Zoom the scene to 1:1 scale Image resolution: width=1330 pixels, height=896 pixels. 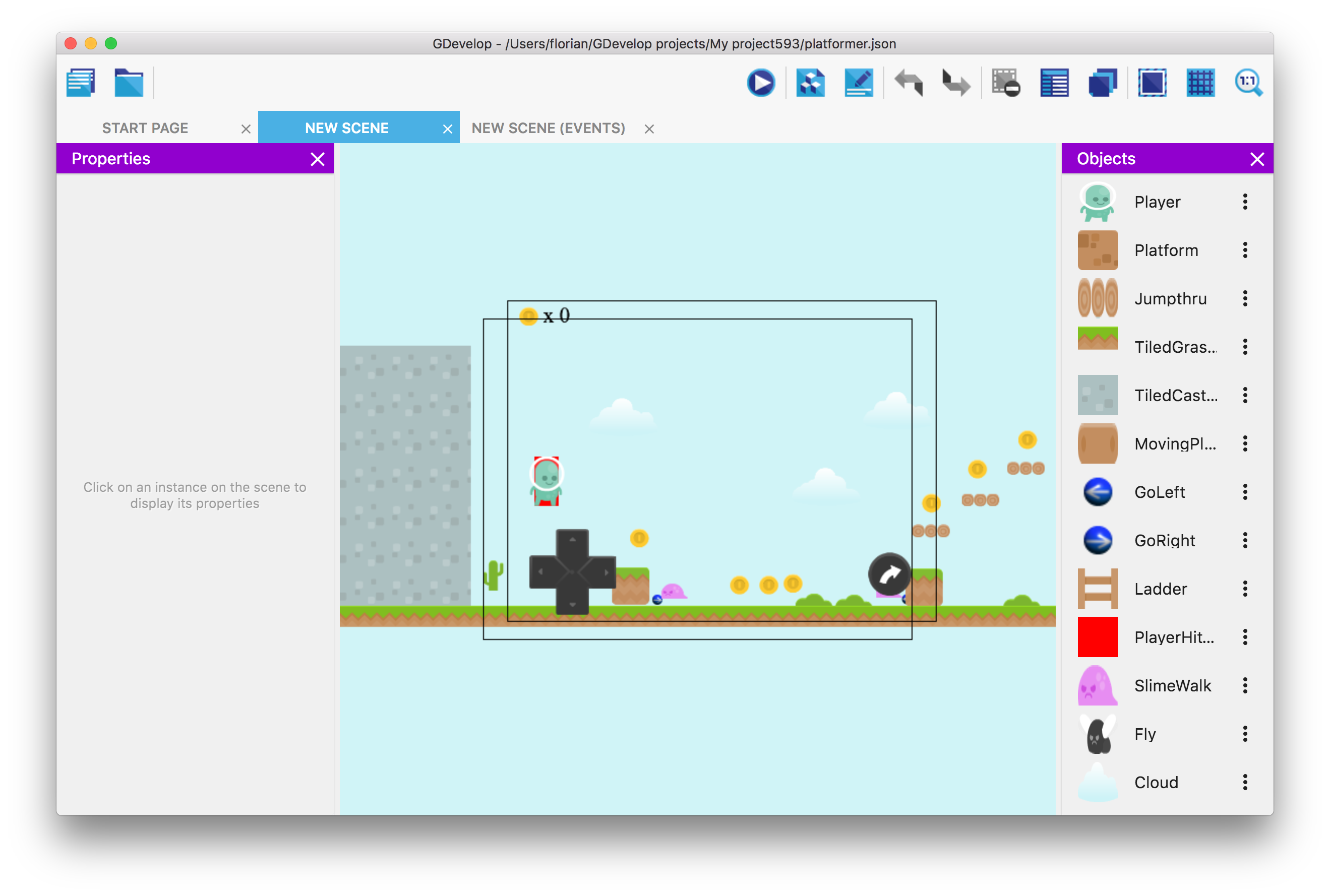(1249, 83)
